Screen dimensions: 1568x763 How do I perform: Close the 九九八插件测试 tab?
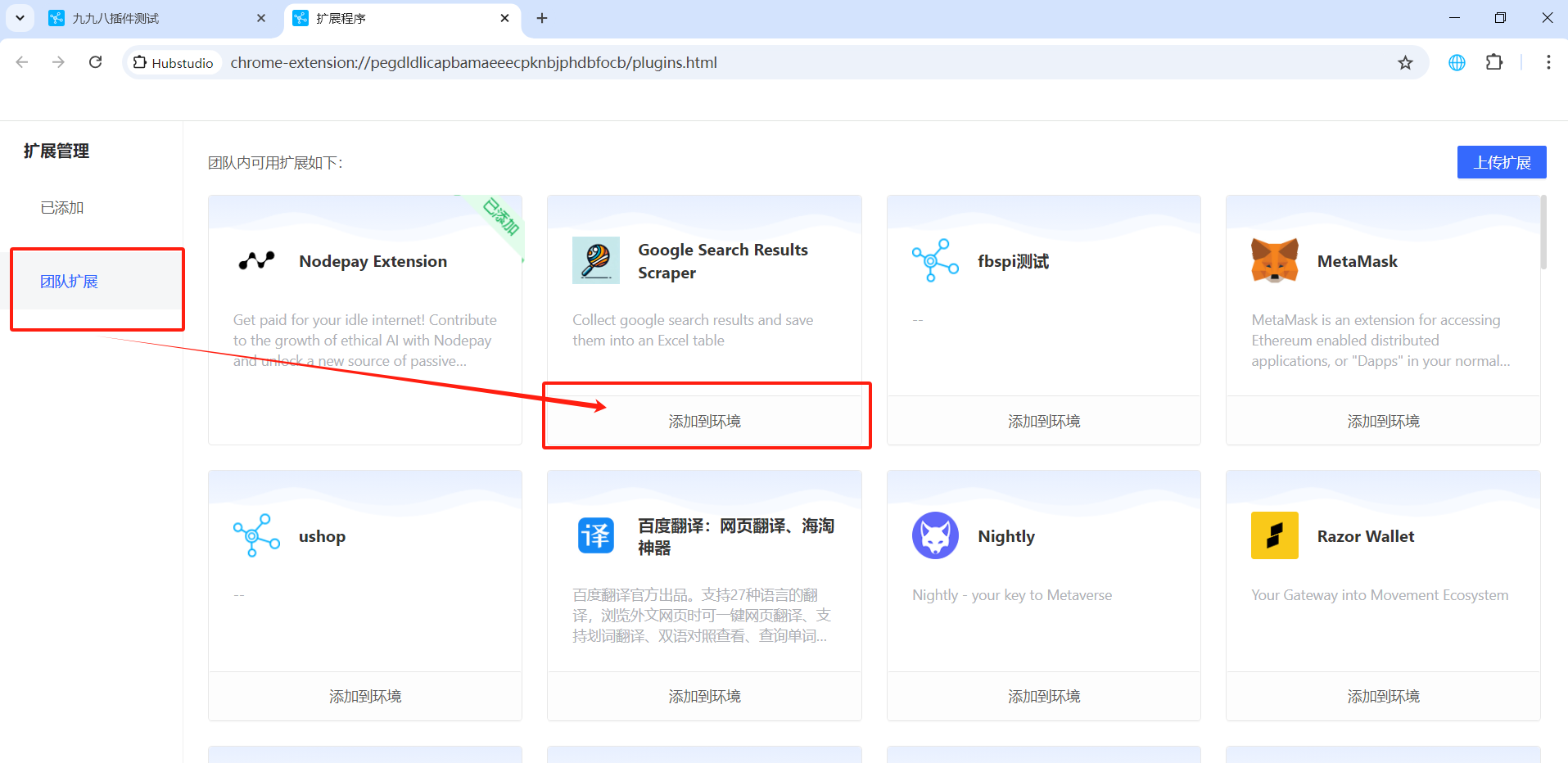[261, 18]
